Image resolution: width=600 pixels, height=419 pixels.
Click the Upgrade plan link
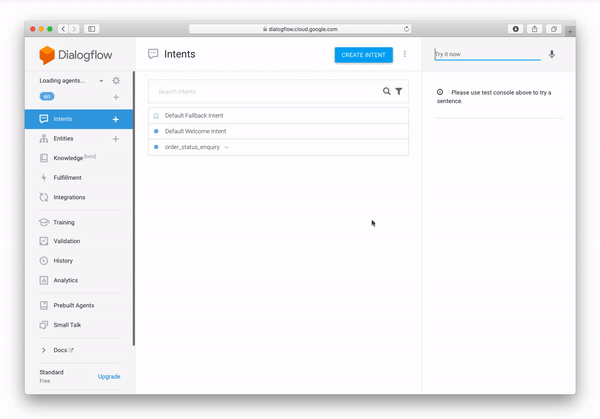pyautogui.click(x=109, y=377)
